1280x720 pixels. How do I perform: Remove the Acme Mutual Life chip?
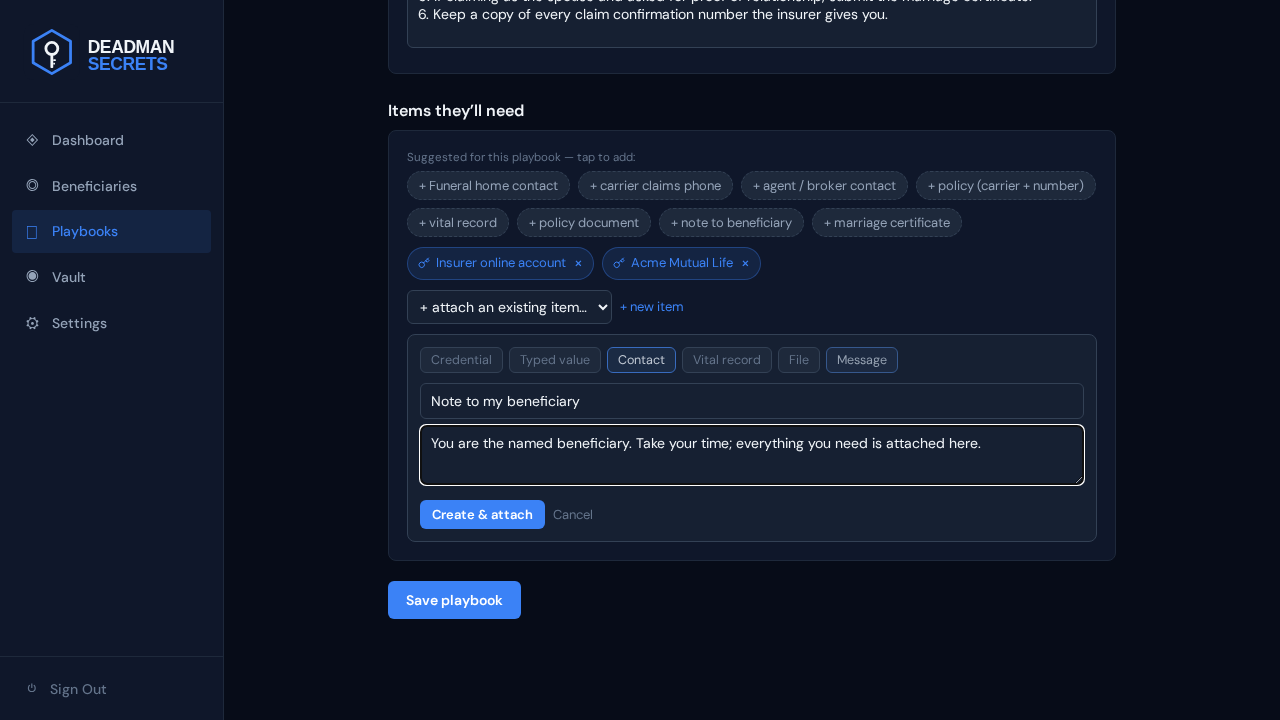click(x=745, y=263)
